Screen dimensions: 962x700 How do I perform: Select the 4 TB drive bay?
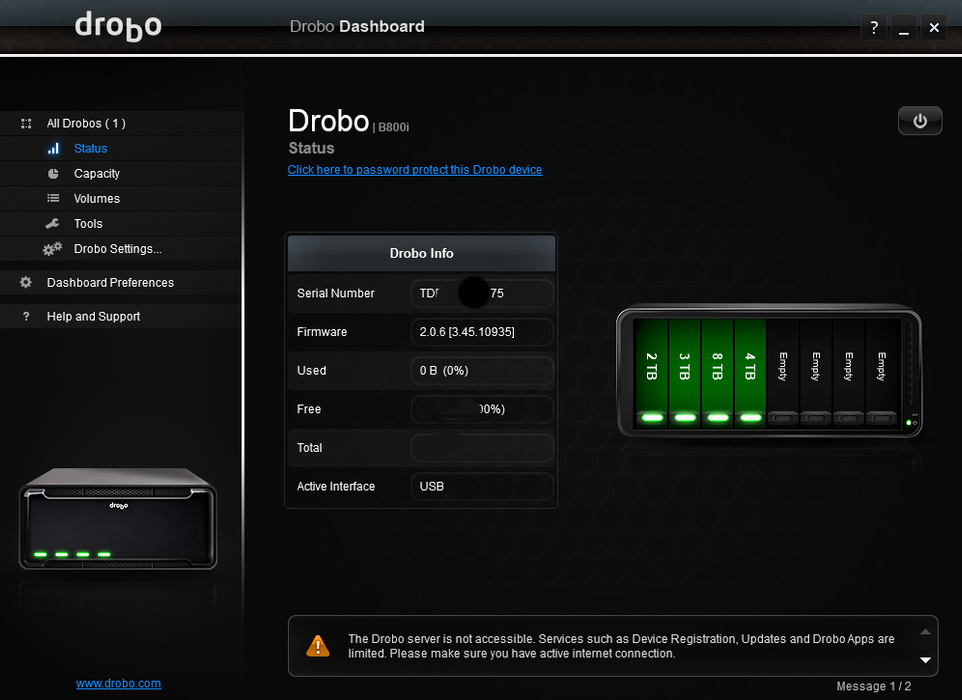pyautogui.click(x=750, y=372)
